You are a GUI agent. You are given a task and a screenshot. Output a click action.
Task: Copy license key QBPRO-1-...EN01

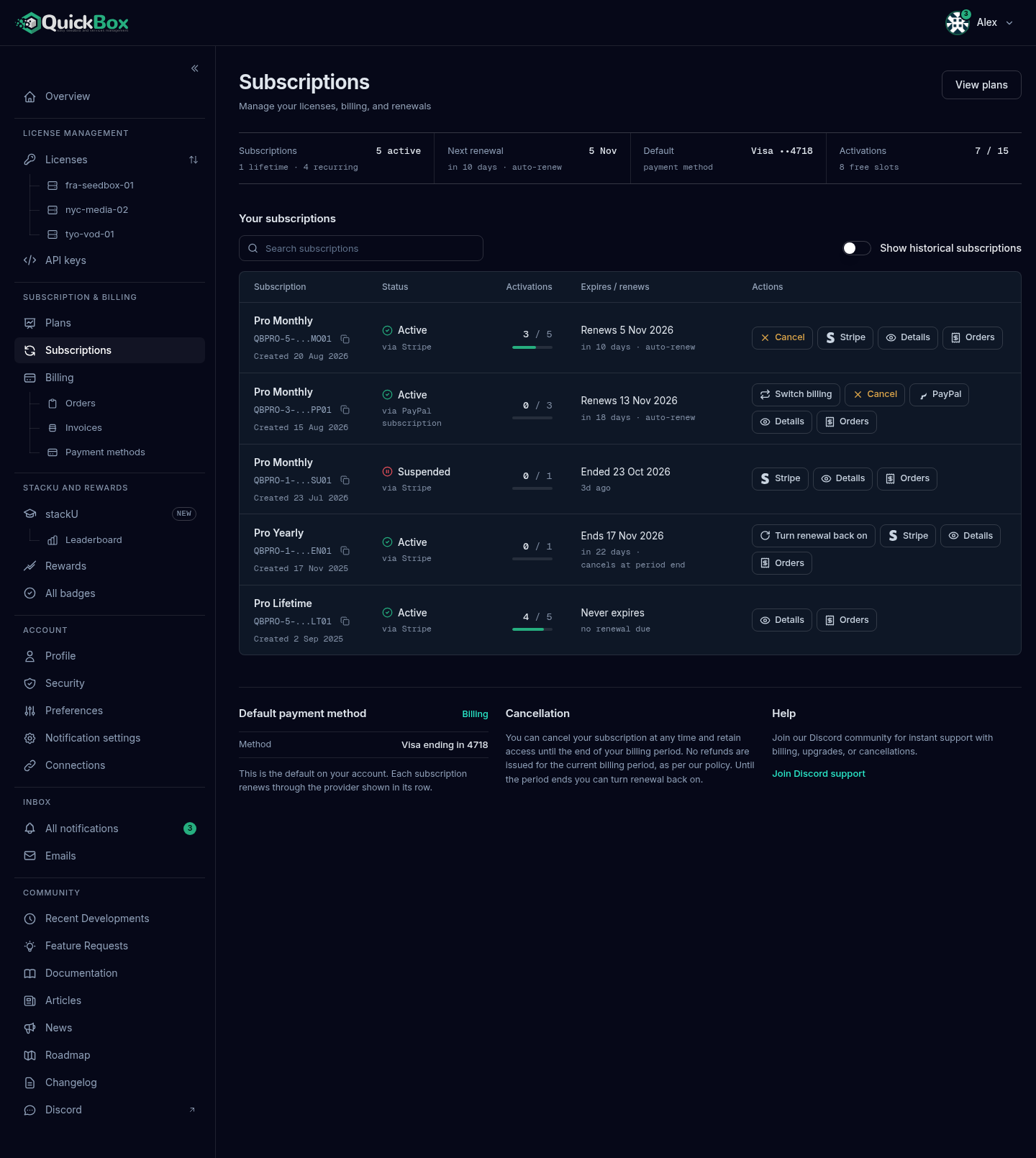click(x=345, y=551)
